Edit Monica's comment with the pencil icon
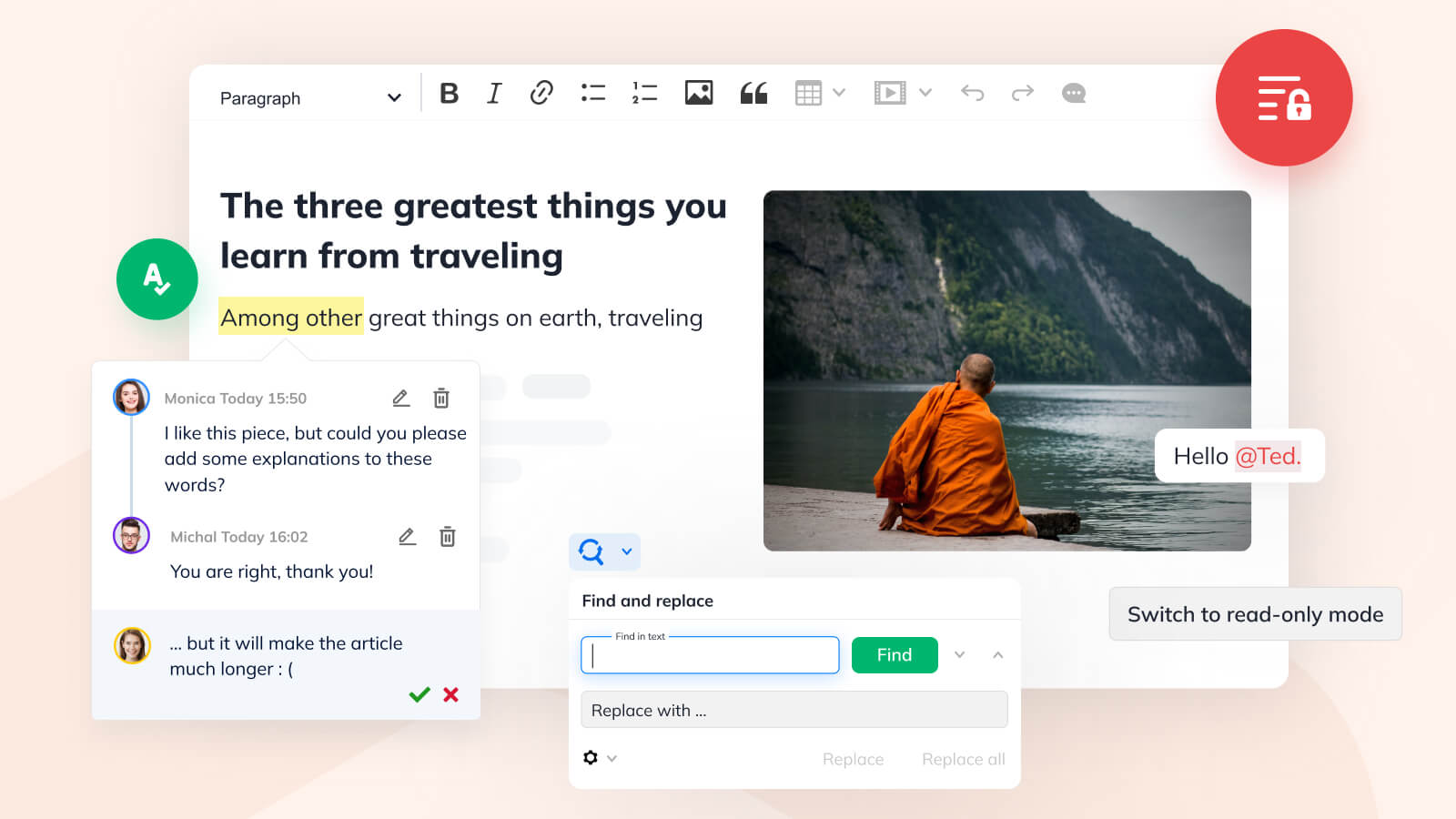The width and height of the screenshot is (1456, 819). click(x=401, y=398)
